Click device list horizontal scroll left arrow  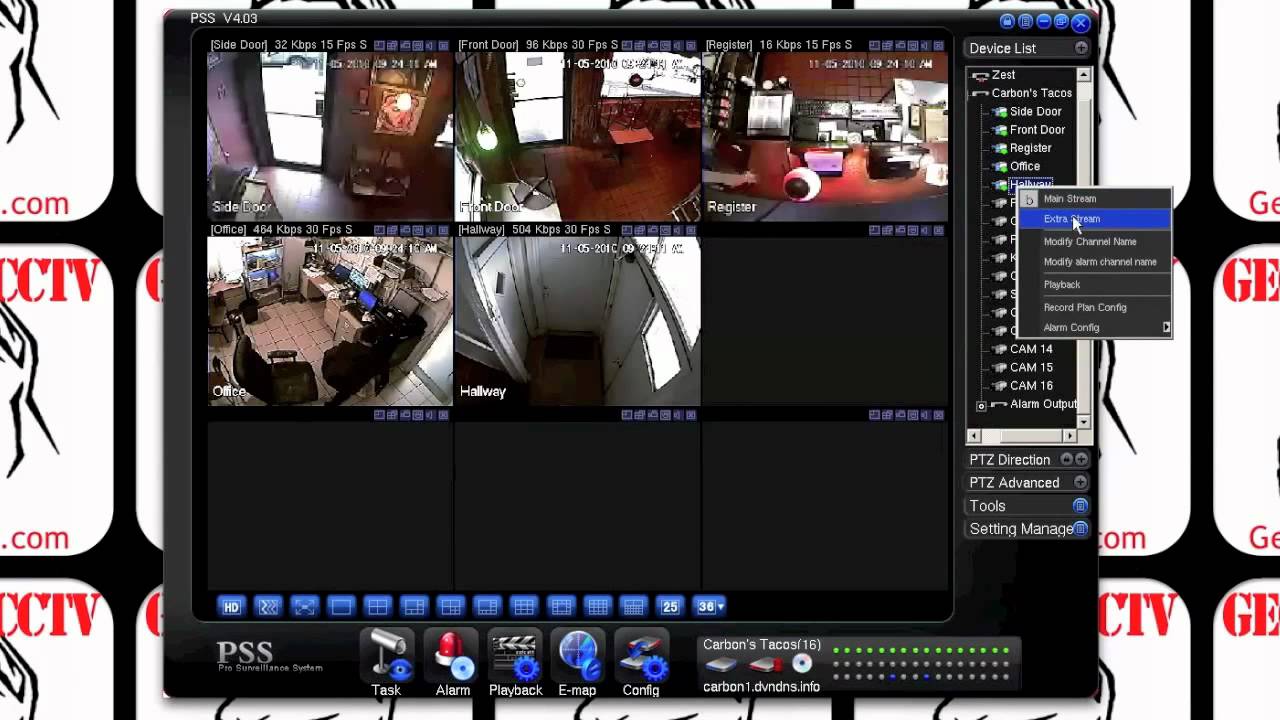pyautogui.click(x=974, y=436)
